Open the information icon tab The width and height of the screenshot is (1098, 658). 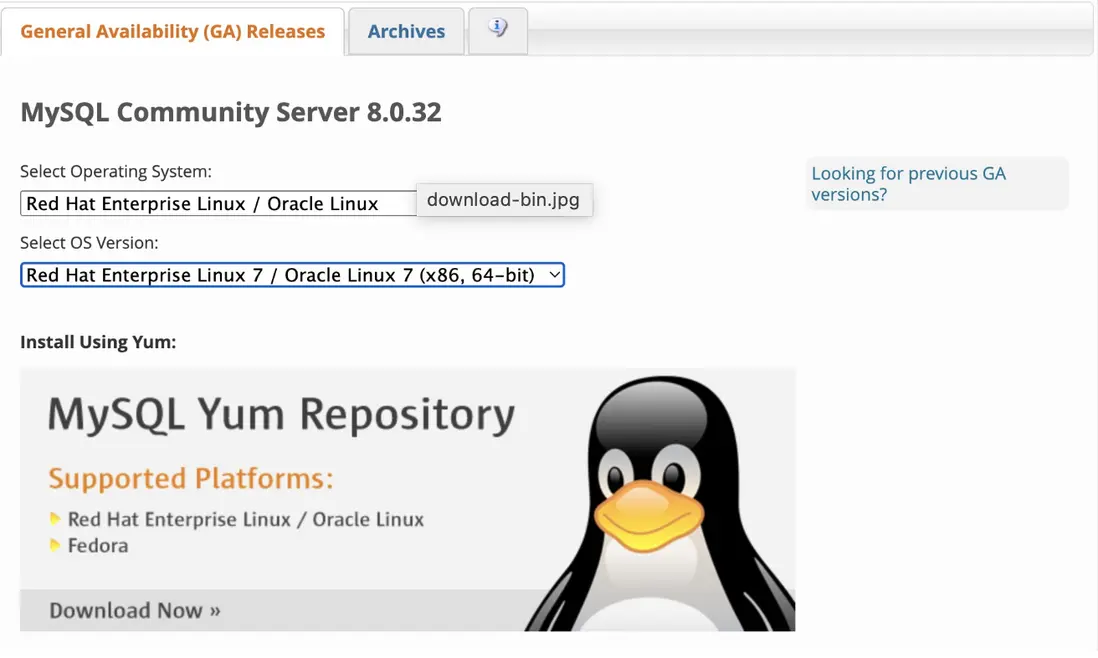pos(497,30)
